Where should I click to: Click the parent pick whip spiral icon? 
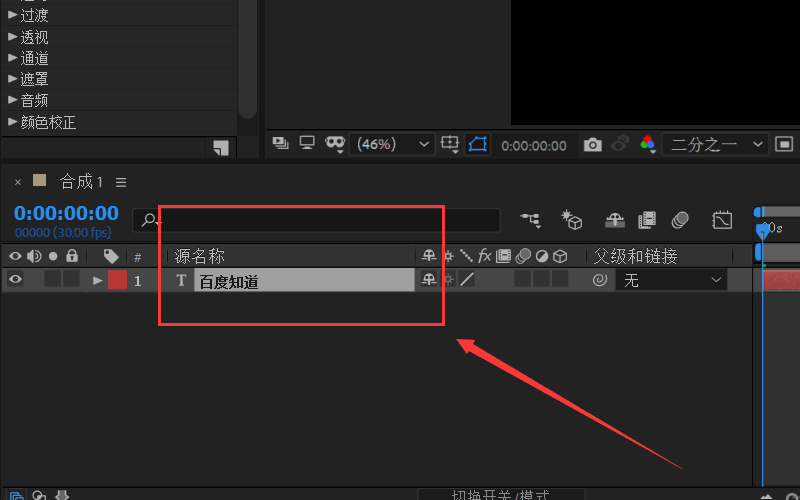[x=600, y=280]
